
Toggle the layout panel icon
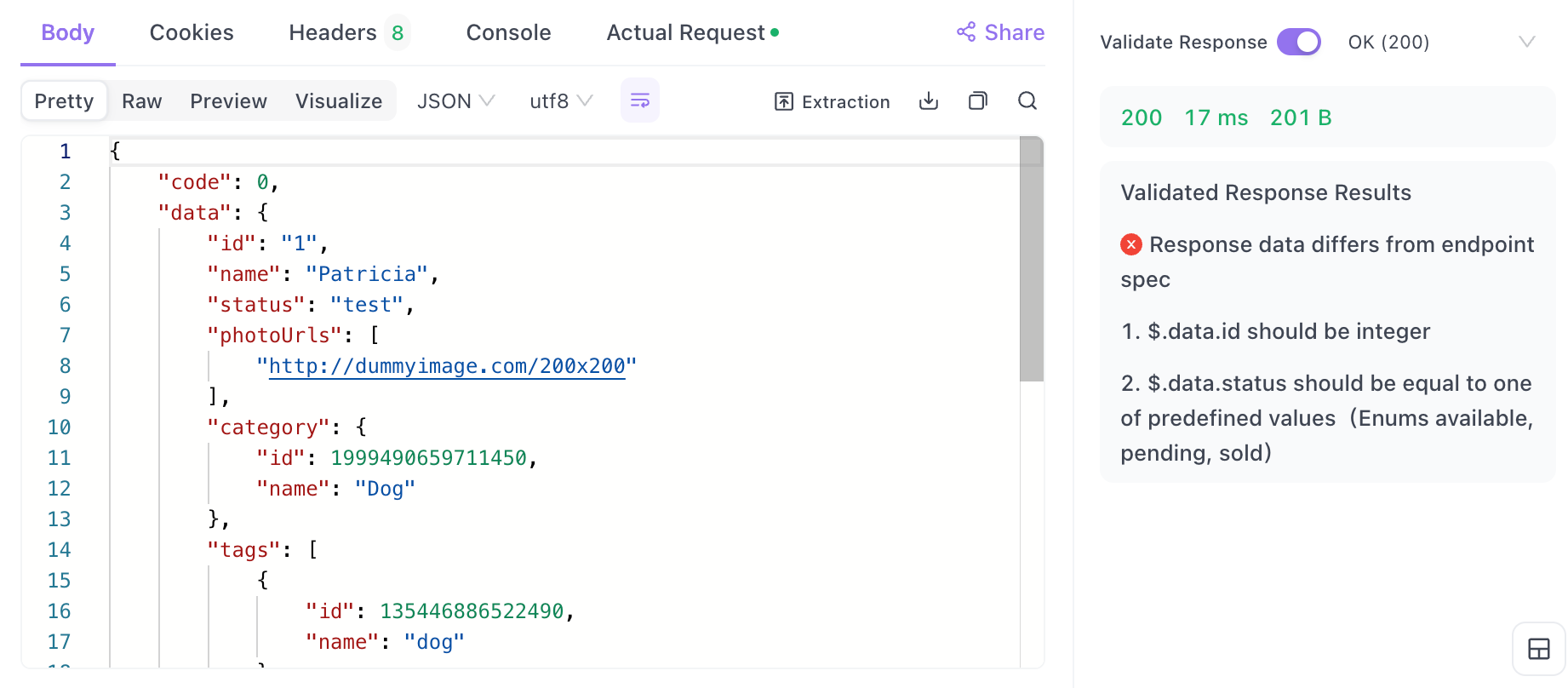pos(1538,649)
